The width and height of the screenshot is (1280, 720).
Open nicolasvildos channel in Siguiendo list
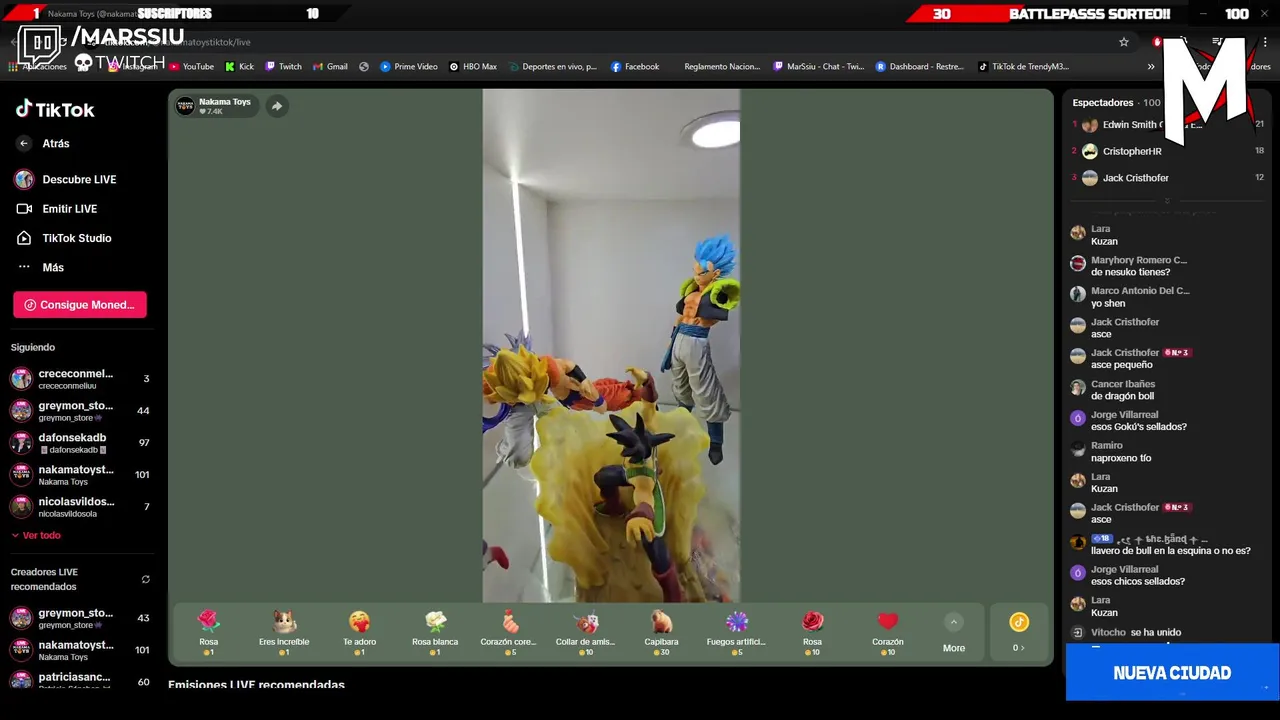click(80, 507)
